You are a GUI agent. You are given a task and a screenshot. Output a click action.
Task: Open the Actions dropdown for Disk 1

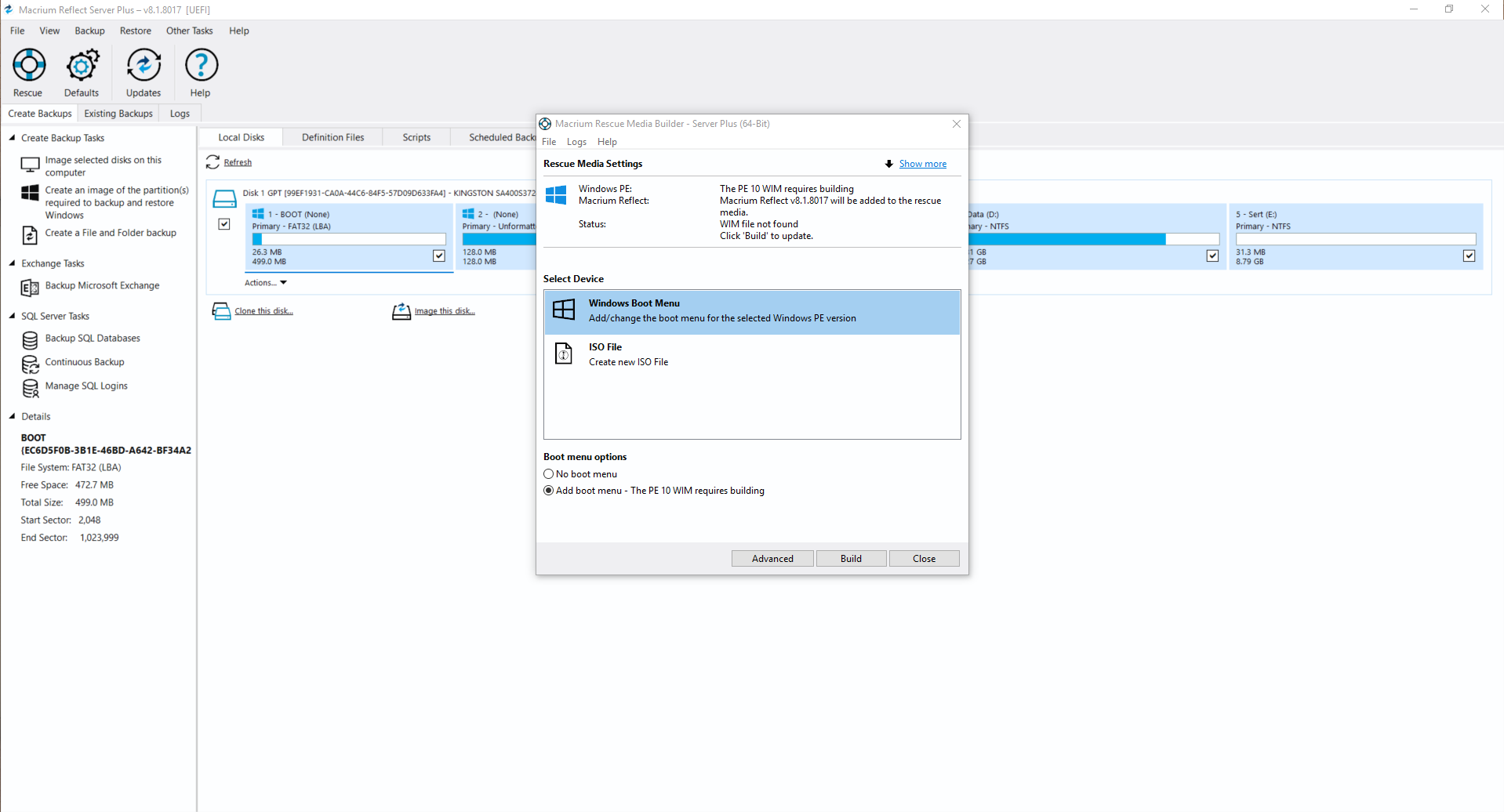pos(266,283)
